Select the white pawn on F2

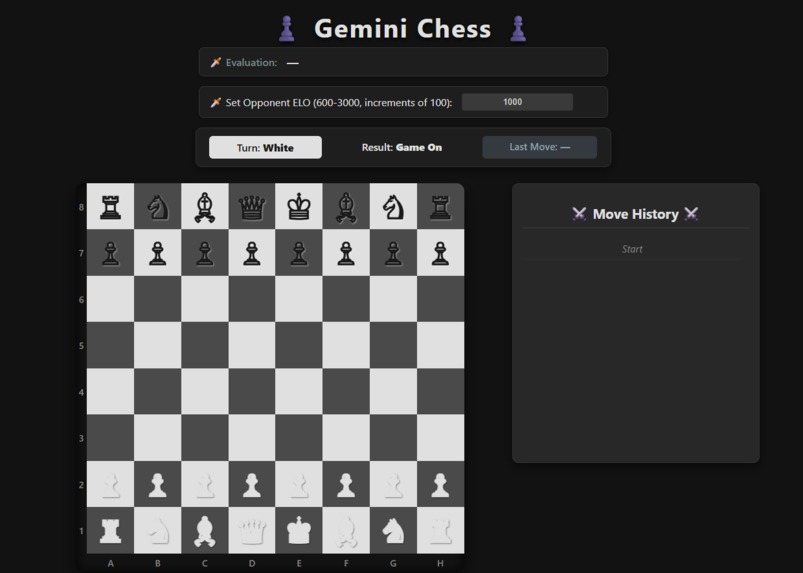(346, 485)
